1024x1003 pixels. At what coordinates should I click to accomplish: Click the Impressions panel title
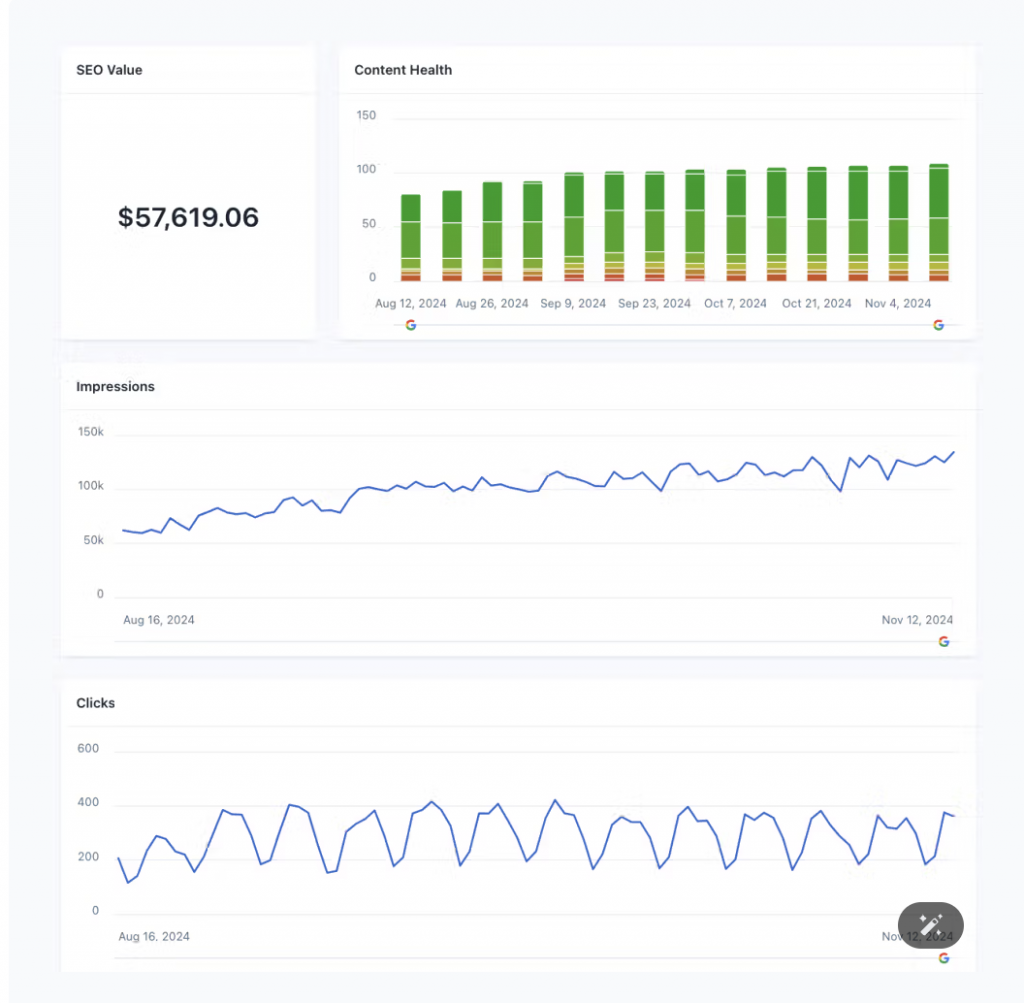(115, 387)
